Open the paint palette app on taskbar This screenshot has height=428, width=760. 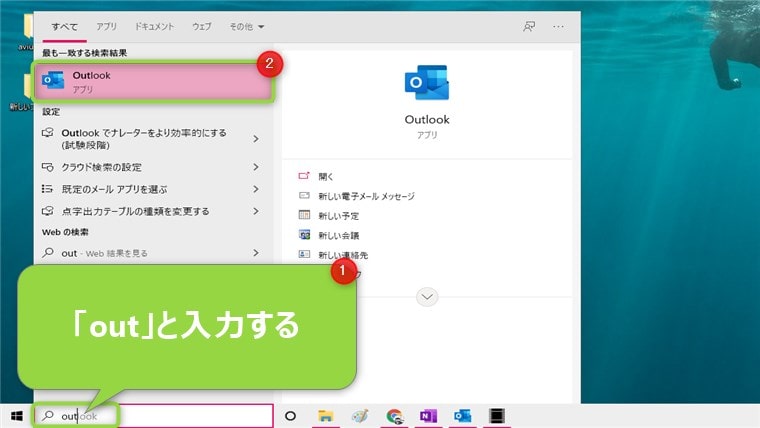pos(360,416)
